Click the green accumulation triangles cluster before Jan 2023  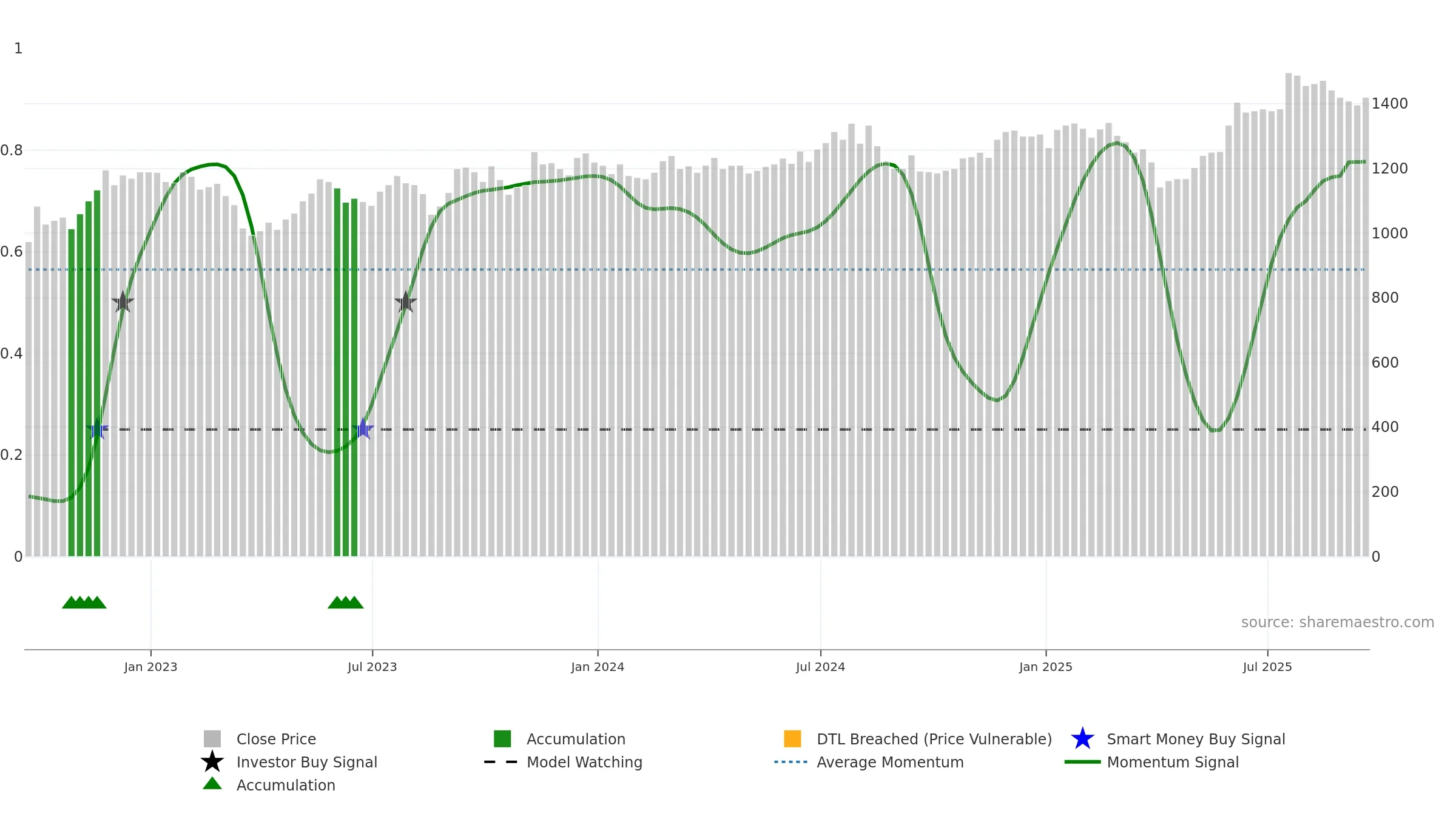[x=84, y=602]
